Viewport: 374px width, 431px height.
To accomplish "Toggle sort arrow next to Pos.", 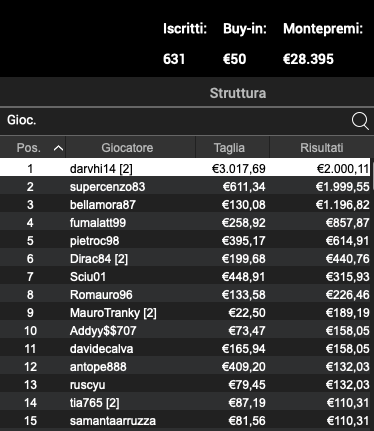I will pos(58,148).
